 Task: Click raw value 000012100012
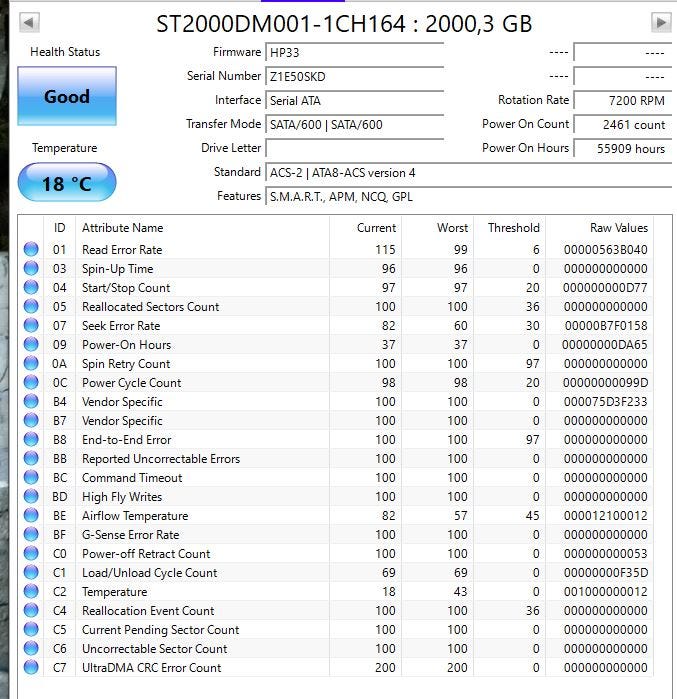606,516
